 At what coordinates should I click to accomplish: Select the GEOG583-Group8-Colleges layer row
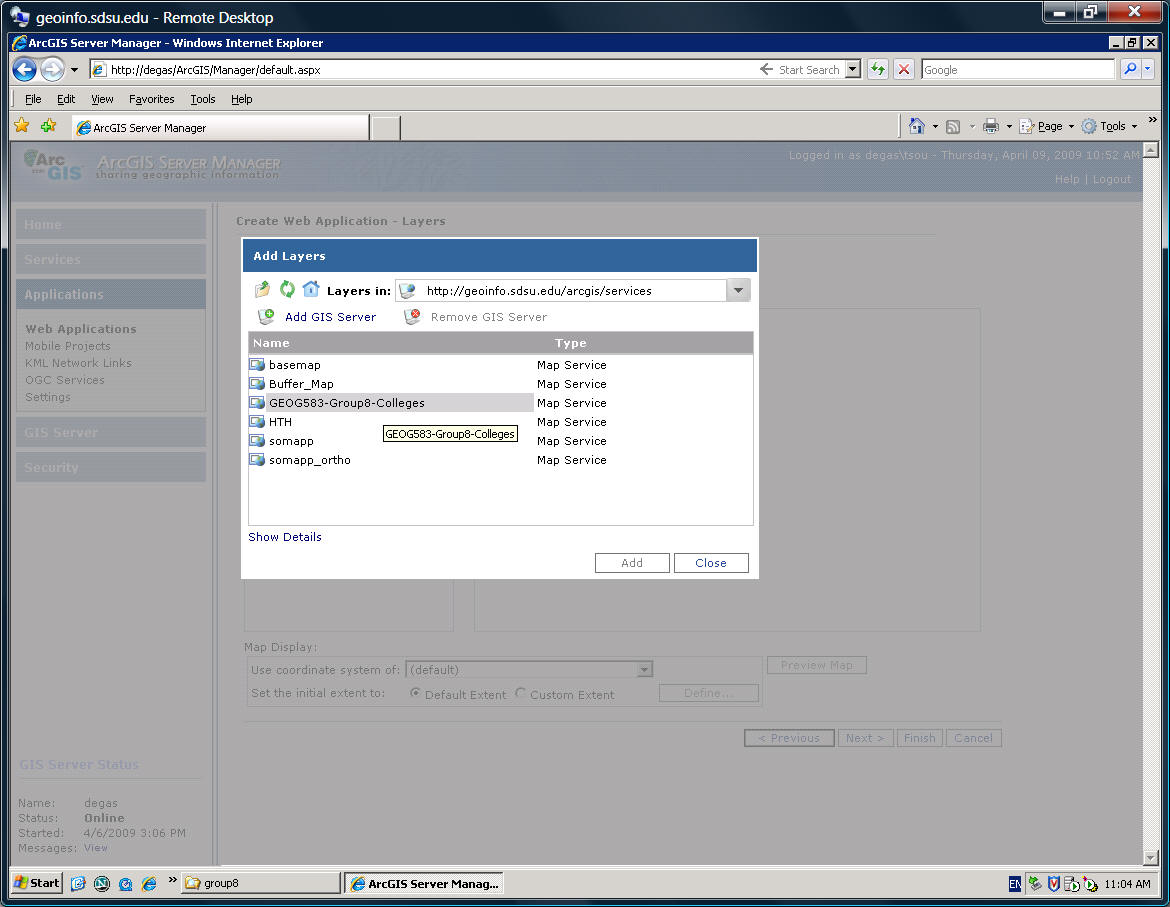(x=391, y=403)
